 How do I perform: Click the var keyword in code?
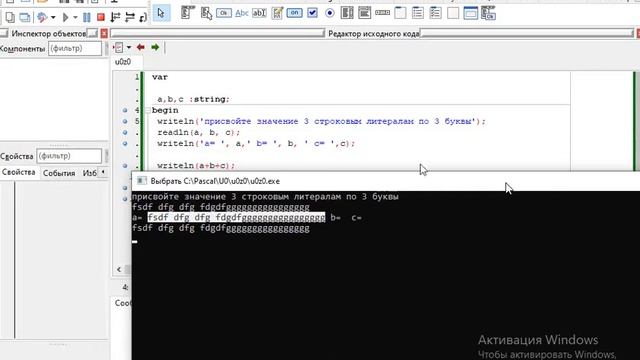pos(160,77)
